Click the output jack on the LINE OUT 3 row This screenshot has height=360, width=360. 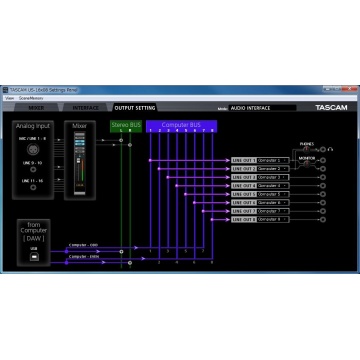click(323, 177)
